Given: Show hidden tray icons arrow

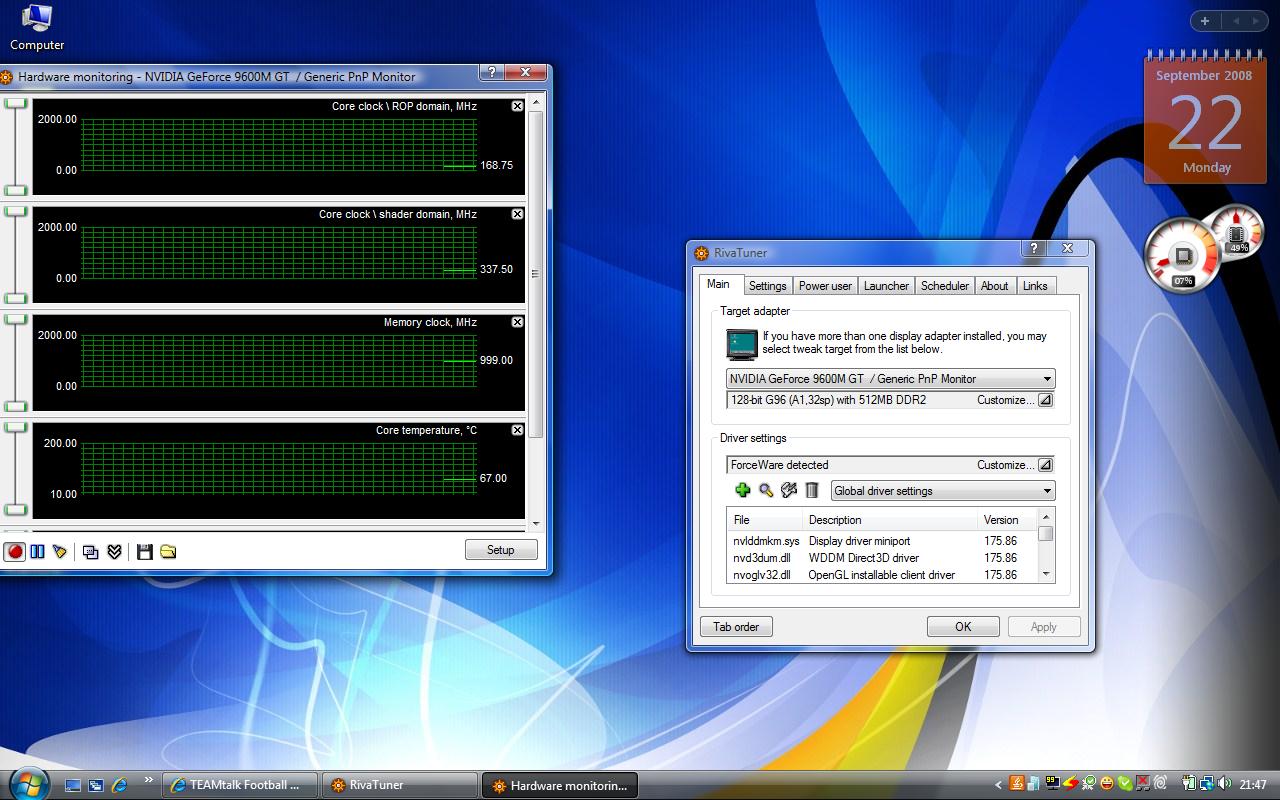Looking at the screenshot, I should [998, 784].
